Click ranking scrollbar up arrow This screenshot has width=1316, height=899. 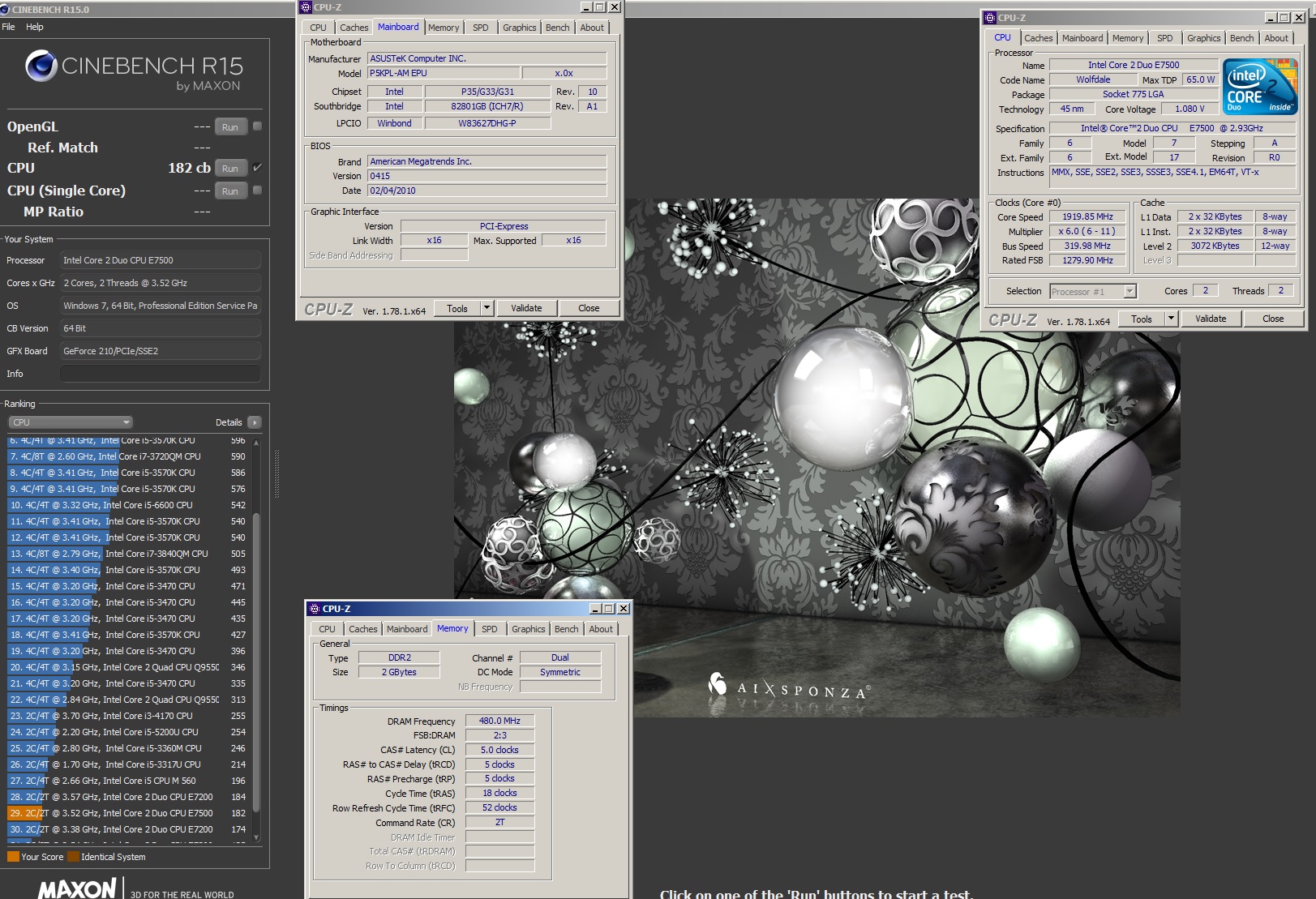tap(256, 443)
